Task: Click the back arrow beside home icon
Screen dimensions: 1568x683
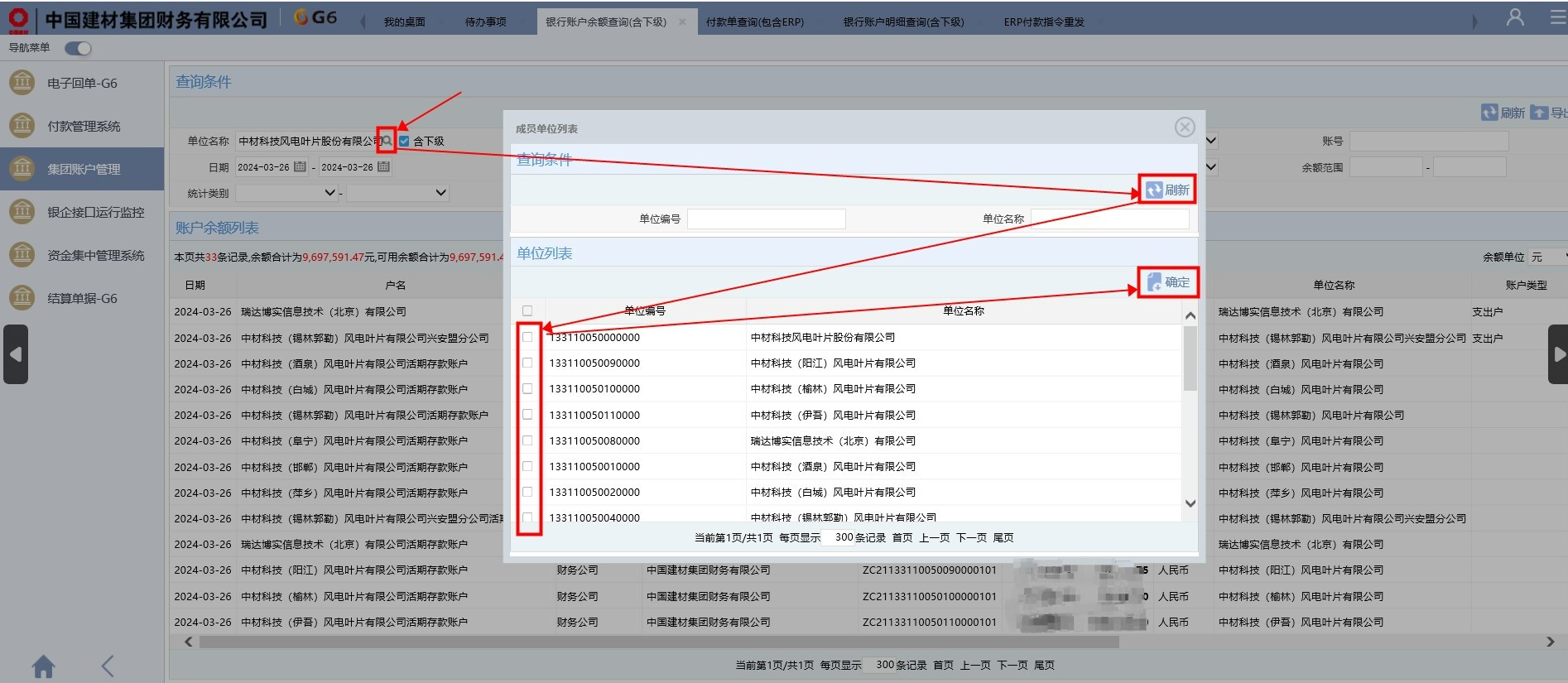Action: point(107,666)
